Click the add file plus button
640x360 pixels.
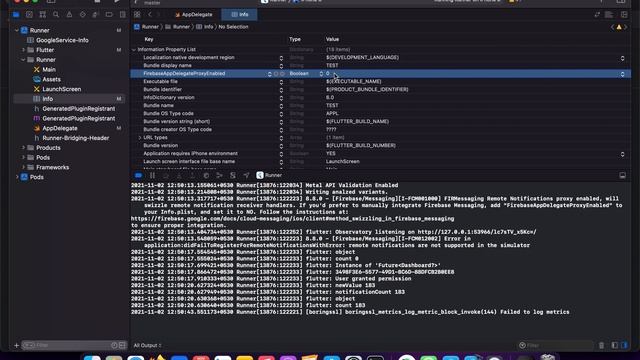pos(16,345)
